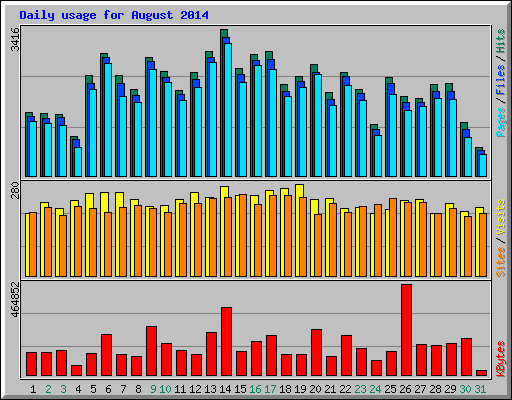Select day 25 on the x-axis
The width and height of the screenshot is (512, 400).
[390, 389]
